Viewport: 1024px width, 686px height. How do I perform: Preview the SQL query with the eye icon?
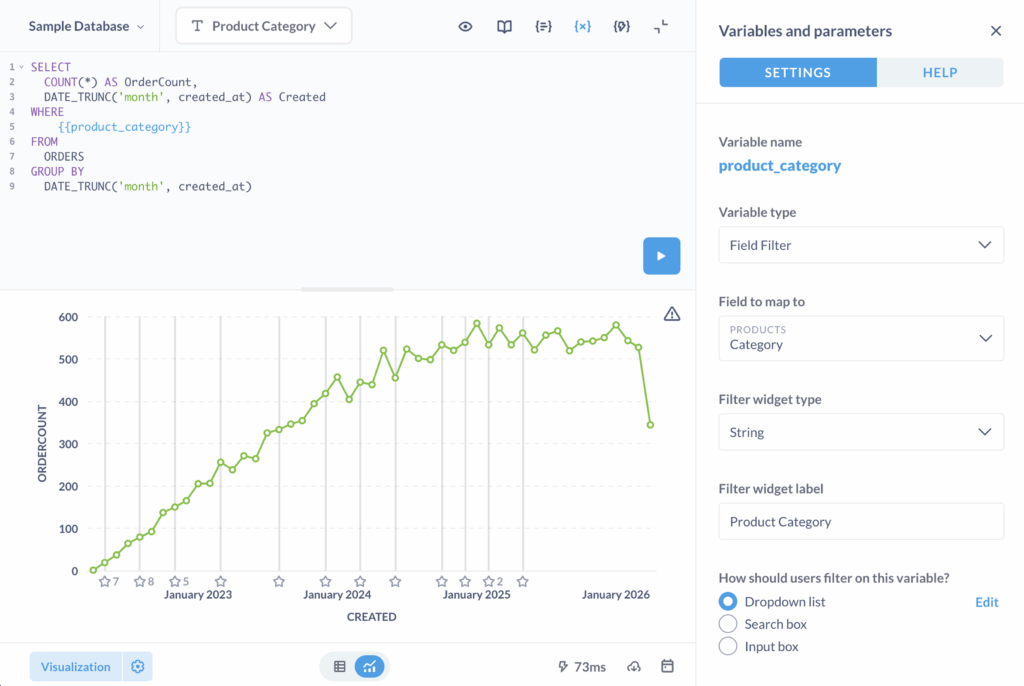(465, 27)
